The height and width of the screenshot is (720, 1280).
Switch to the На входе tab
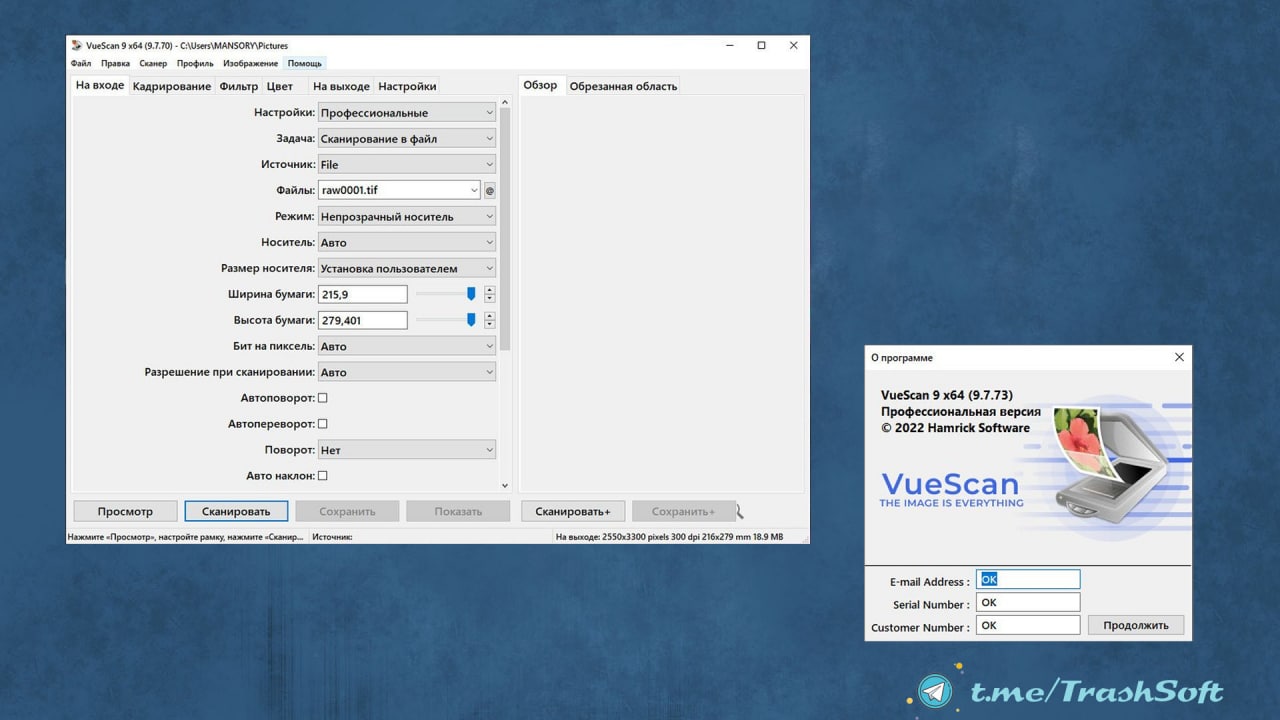100,85
